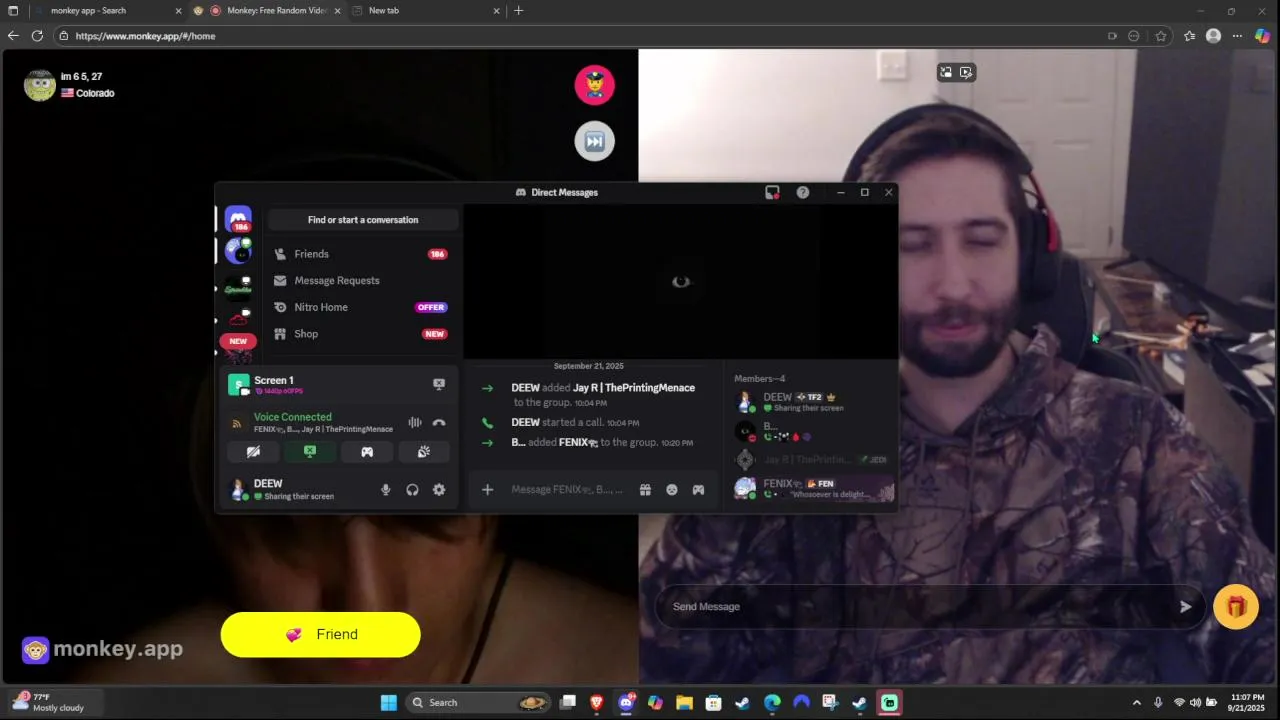This screenshot has height=720, width=1280.
Task: Click the police report button on Monkey
Action: [594, 85]
